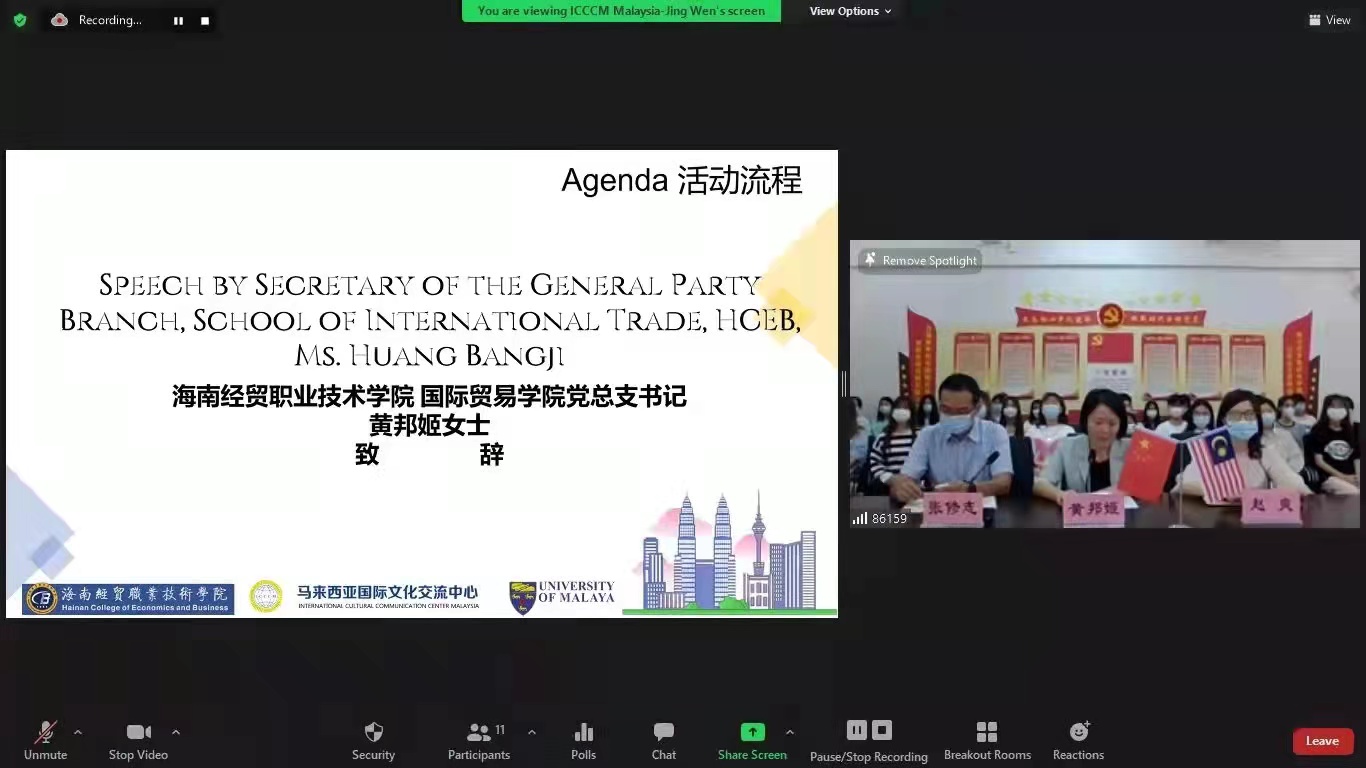Expand the arrow next to Participants
Screen dimensions: 1366x768
click(532, 732)
